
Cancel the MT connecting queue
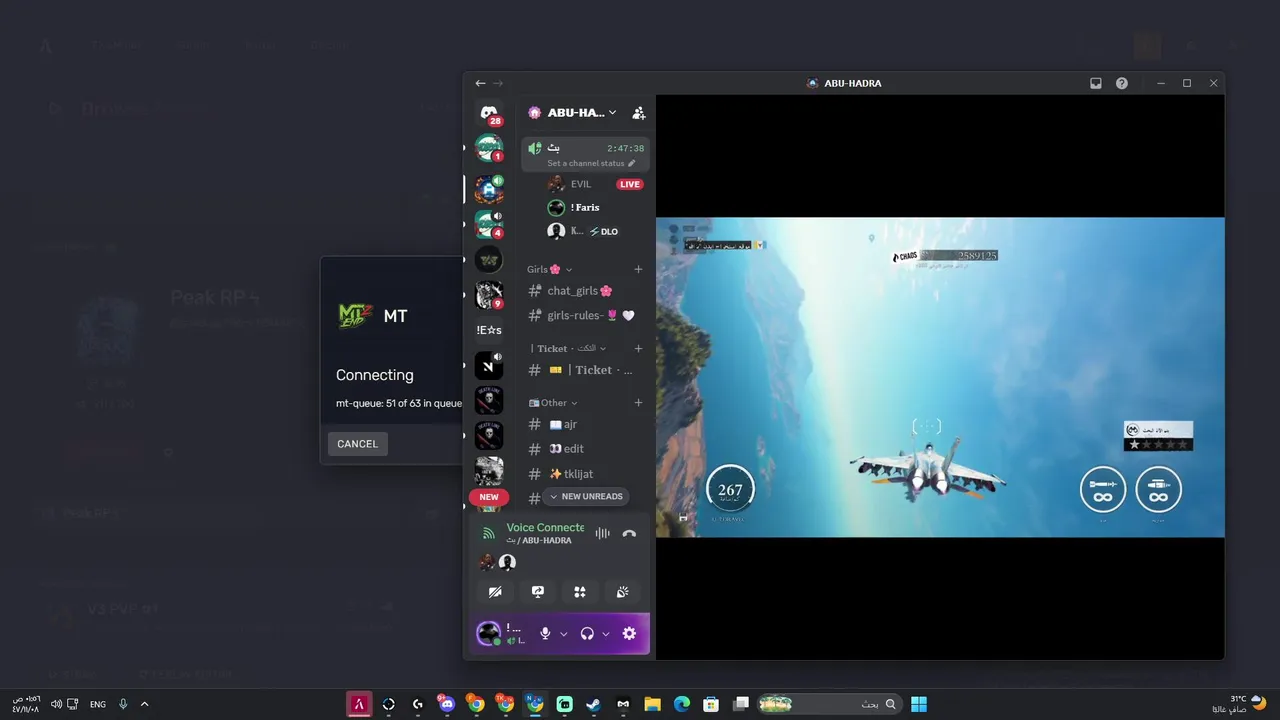coord(357,444)
